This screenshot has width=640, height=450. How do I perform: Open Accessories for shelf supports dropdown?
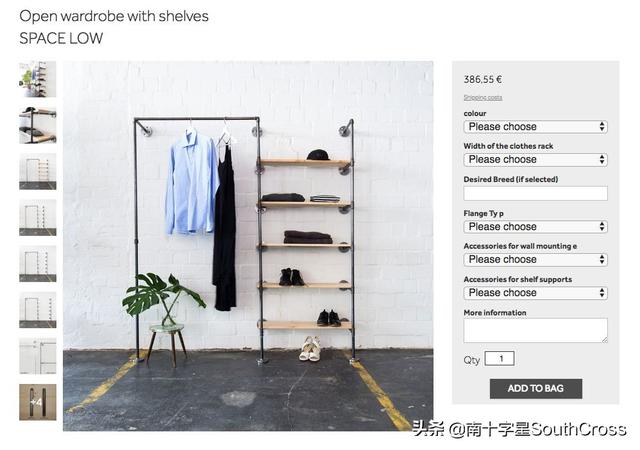tap(535, 293)
